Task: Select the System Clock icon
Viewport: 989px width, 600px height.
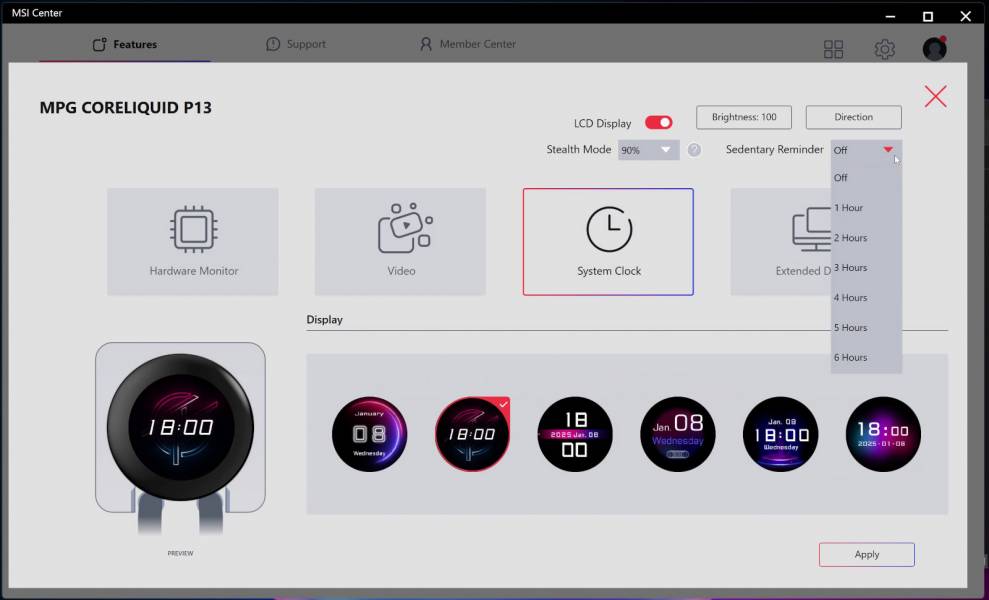Action: pyautogui.click(x=608, y=229)
